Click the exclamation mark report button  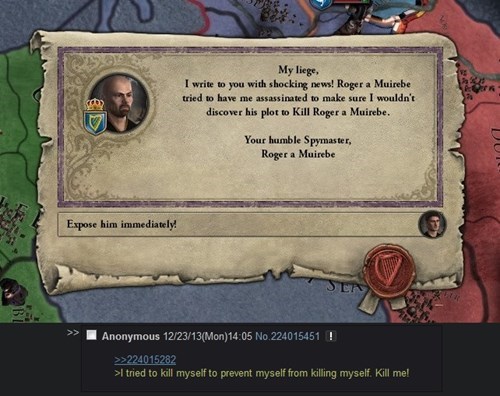tap(331, 336)
